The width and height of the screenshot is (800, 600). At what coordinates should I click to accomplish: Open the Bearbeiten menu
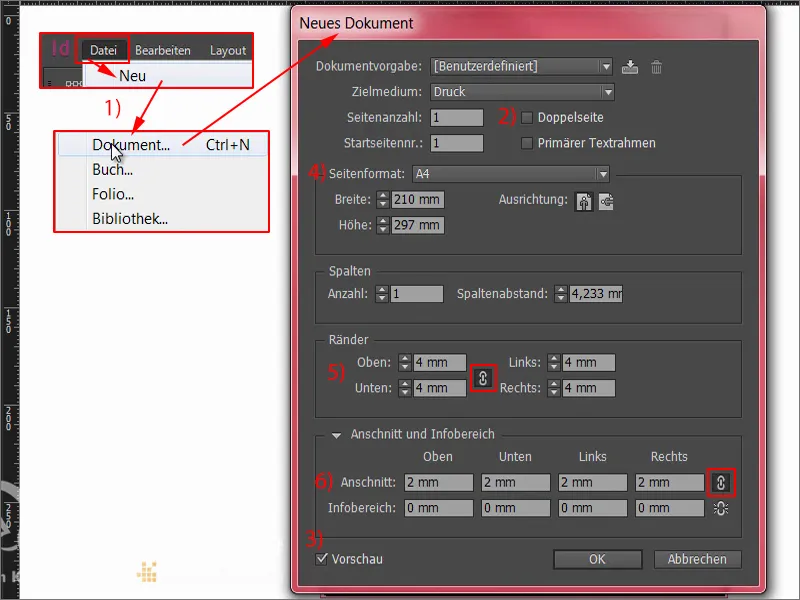tap(163, 51)
